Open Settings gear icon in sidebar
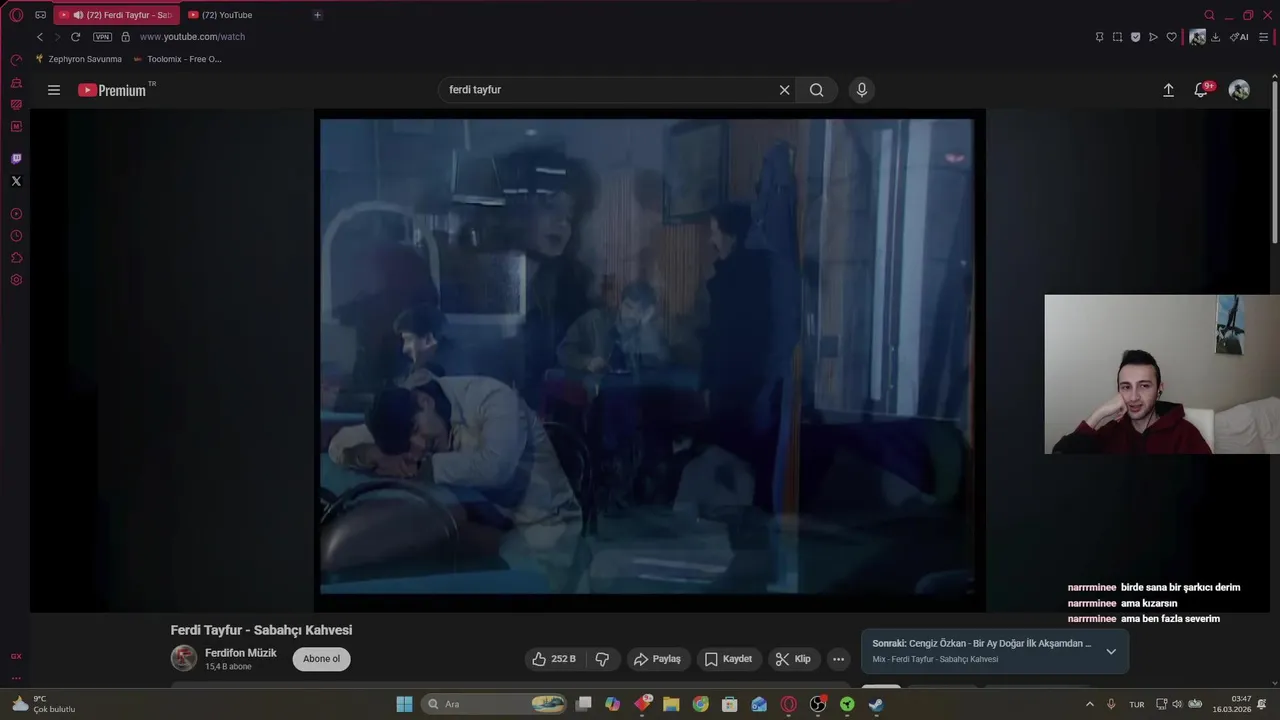The image size is (1280, 720). click(16, 280)
